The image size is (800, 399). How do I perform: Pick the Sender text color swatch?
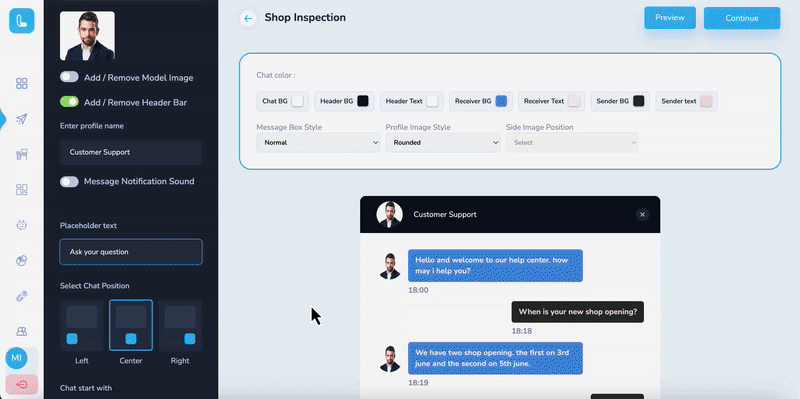pos(706,101)
